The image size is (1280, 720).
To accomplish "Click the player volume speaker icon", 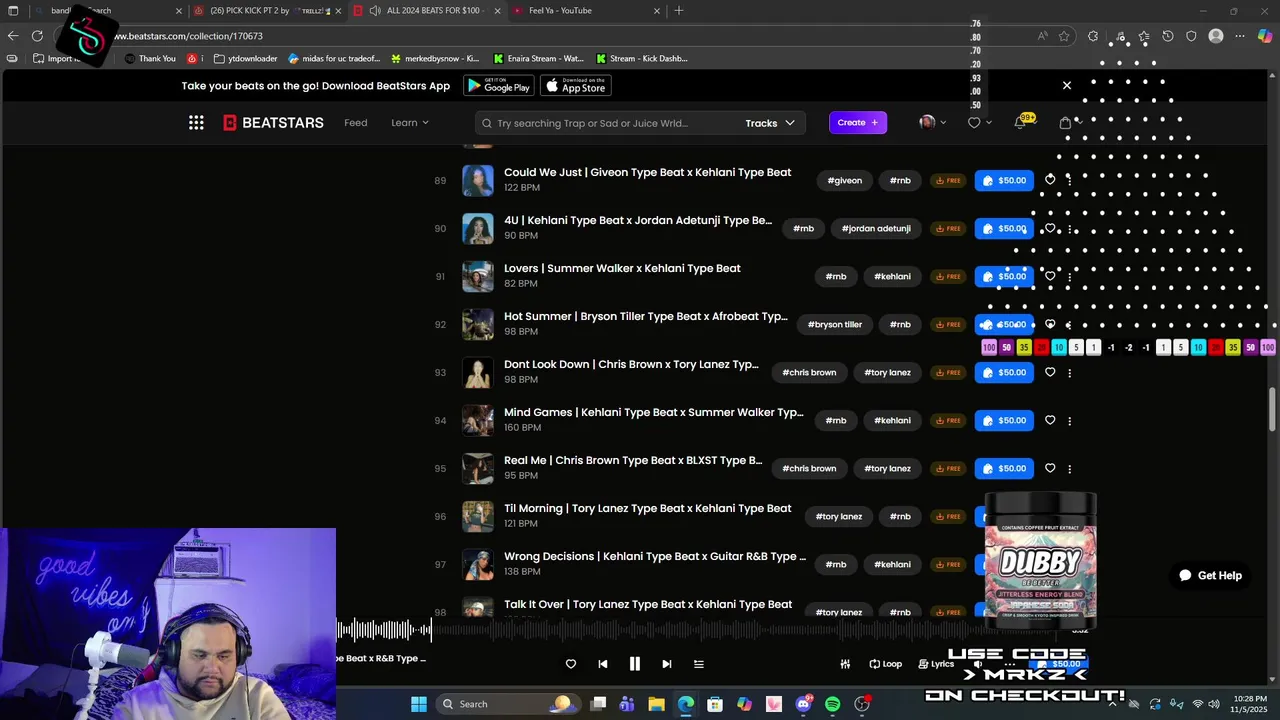I will (x=979, y=664).
